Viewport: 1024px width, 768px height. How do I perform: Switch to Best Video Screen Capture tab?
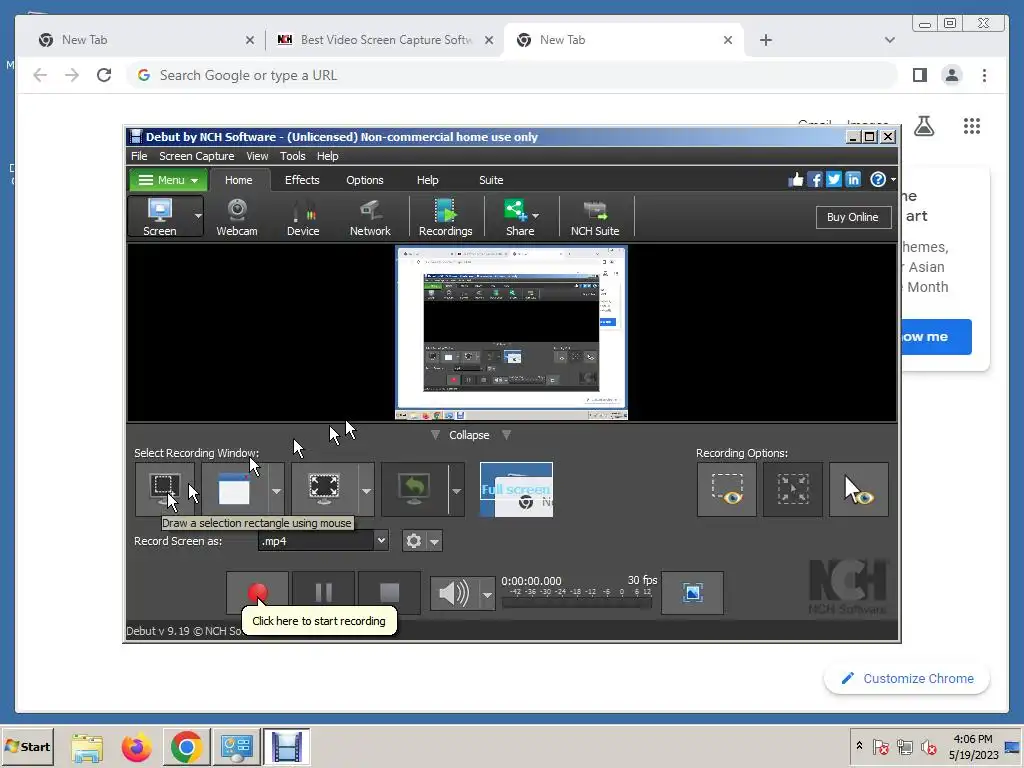(x=385, y=40)
